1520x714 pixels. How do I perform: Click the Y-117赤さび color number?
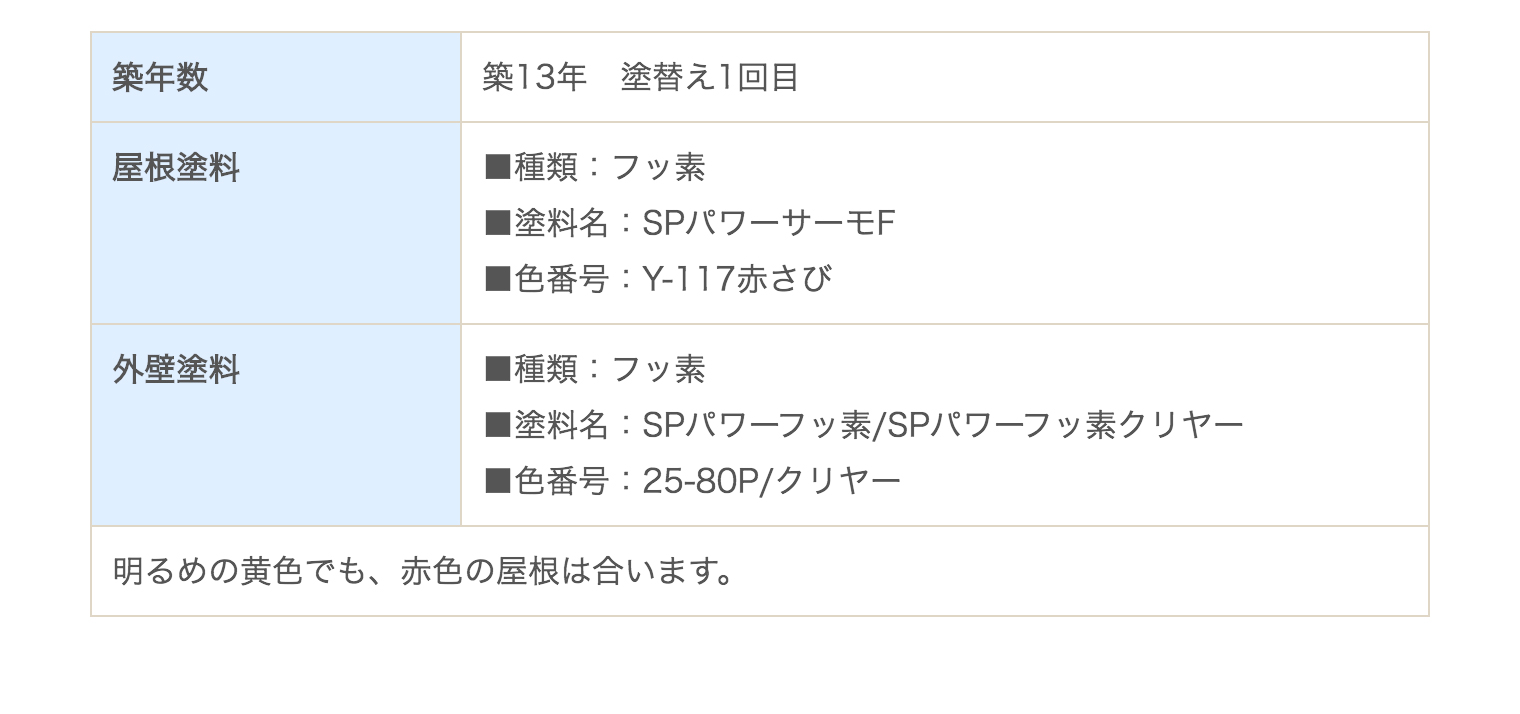[x=737, y=279]
